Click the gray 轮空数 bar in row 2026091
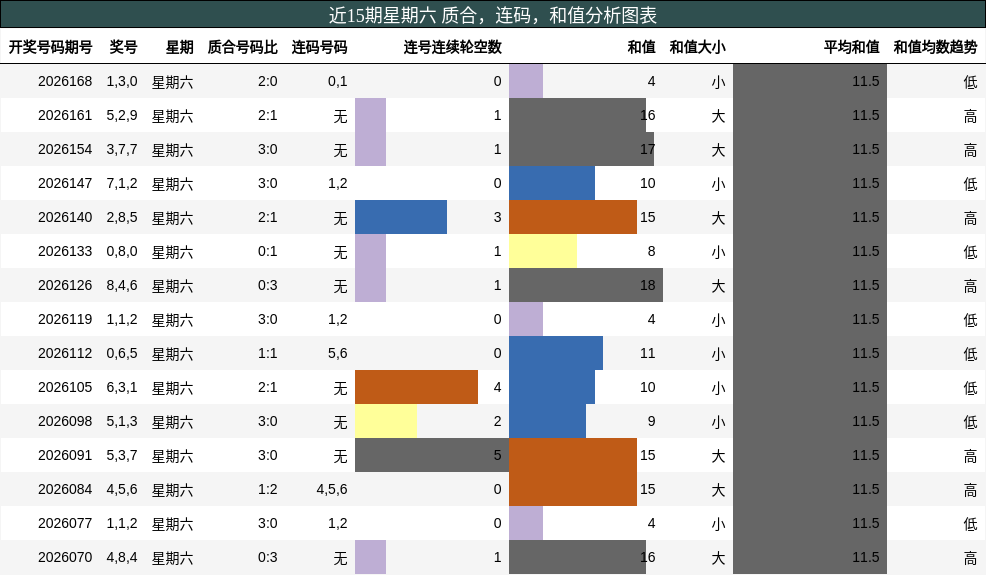The image size is (986, 575). pyautogui.click(x=431, y=455)
